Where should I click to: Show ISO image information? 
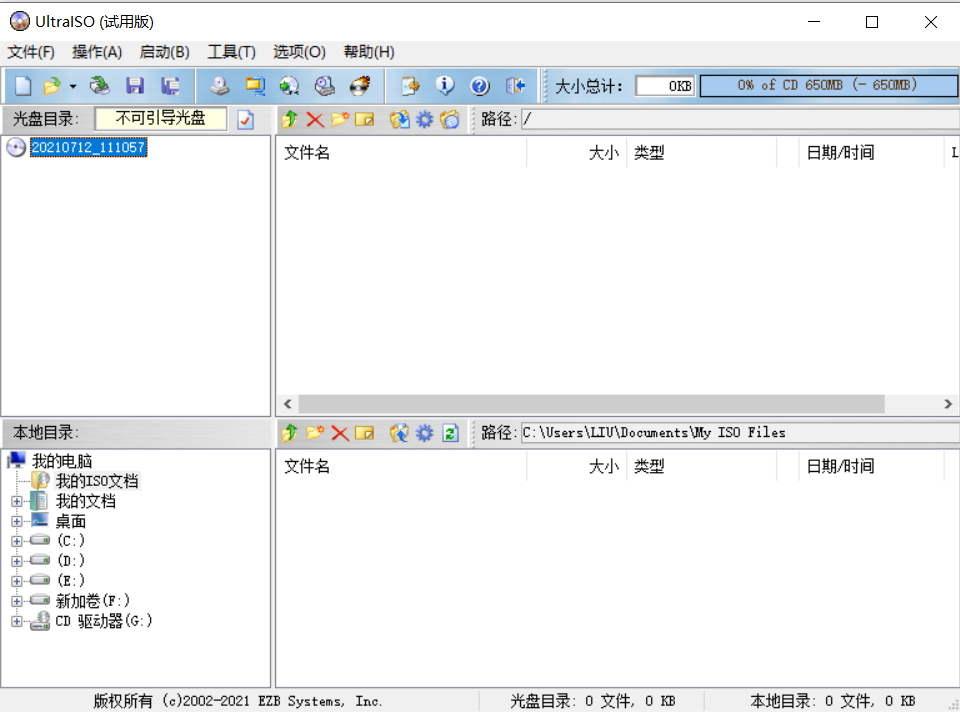click(446, 85)
